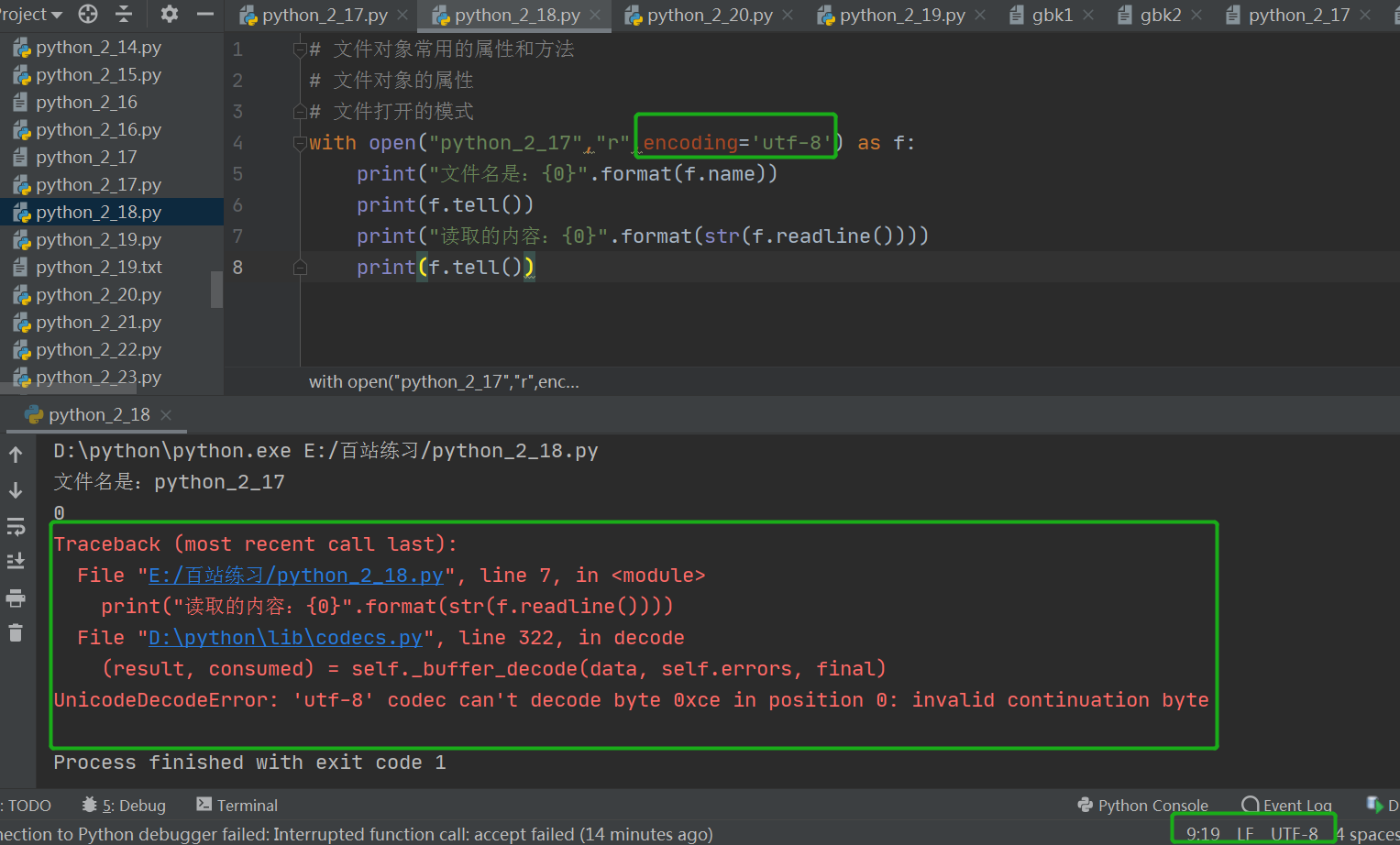Open the 5: Debug tool window
The height and width of the screenshot is (845, 1400).
124,806
